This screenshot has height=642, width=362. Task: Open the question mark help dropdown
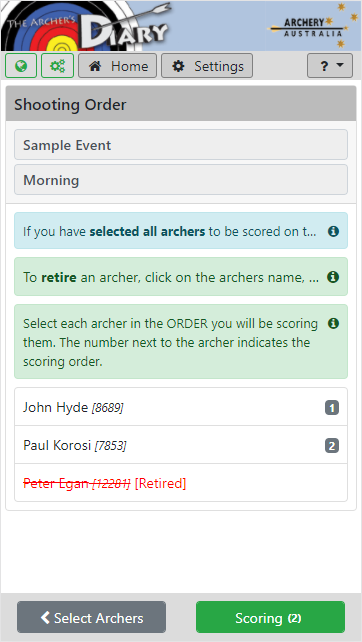click(x=330, y=66)
